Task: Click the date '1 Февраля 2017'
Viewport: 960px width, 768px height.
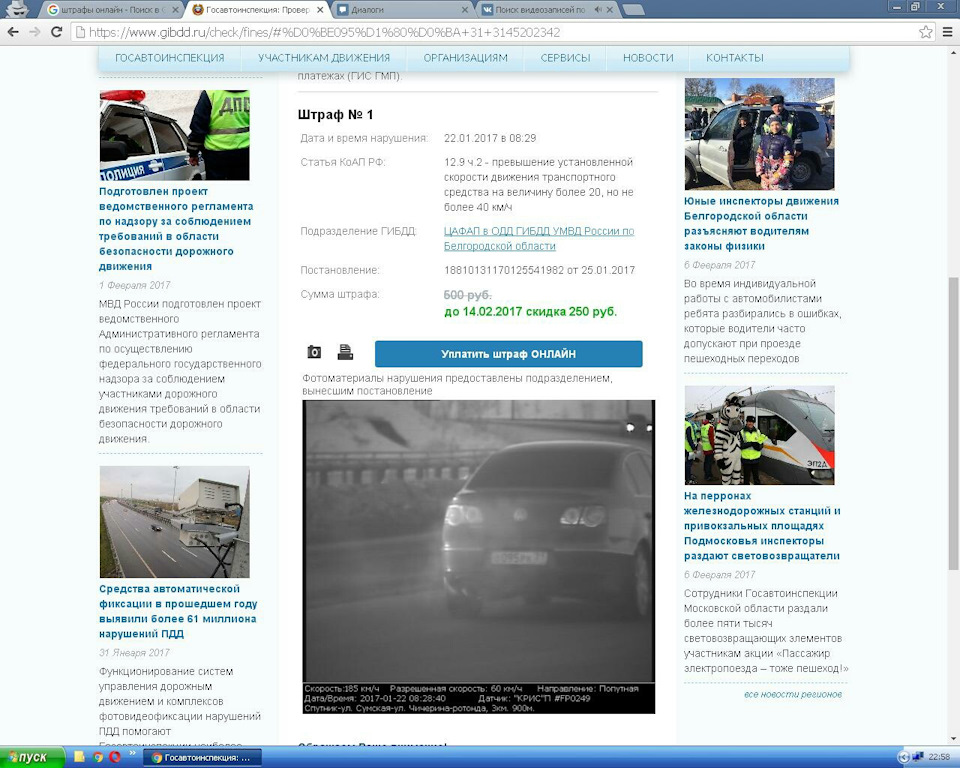Action: [x=135, y=285]
